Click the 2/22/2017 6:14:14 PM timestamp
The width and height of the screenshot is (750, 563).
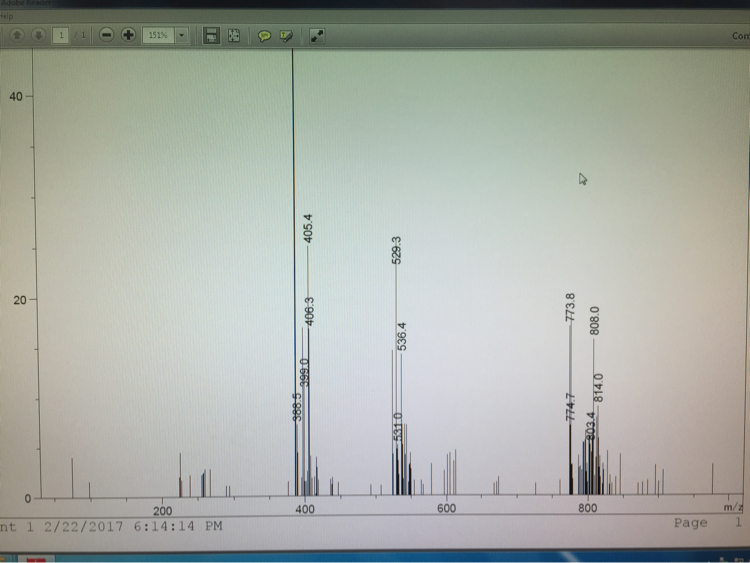[x=133, y=527]
